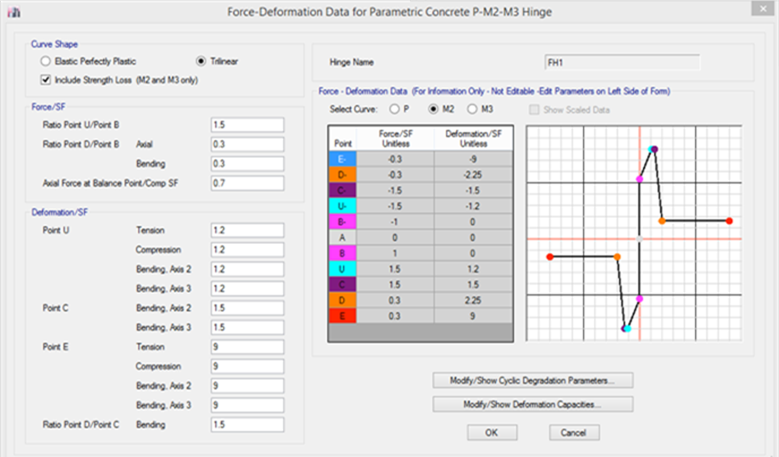Click Ratio Point D/Point B Bending field

[x=247, y=163]
